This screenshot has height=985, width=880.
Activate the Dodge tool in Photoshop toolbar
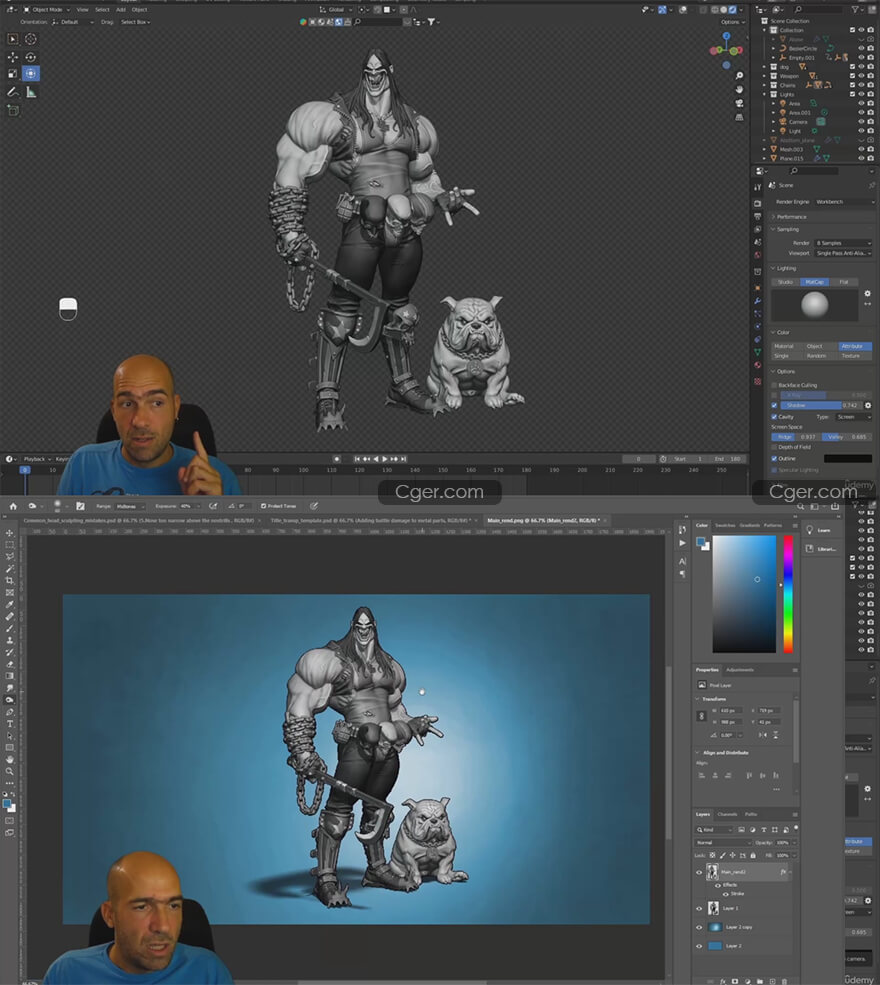[x=9, y=700]
